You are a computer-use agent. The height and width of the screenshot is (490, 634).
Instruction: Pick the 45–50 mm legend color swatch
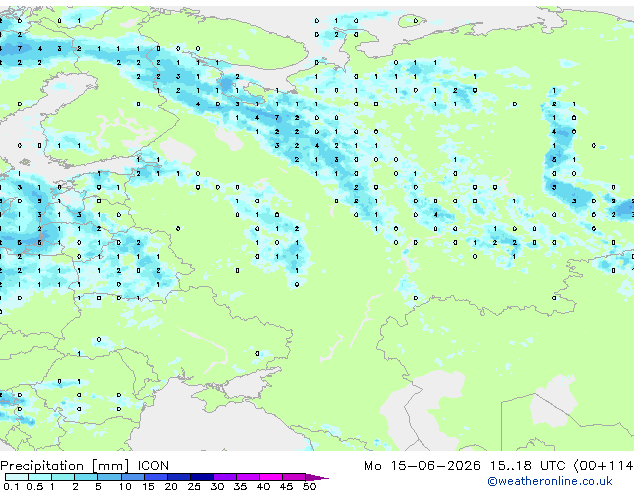pyautogui.click(x=294, y=477)
